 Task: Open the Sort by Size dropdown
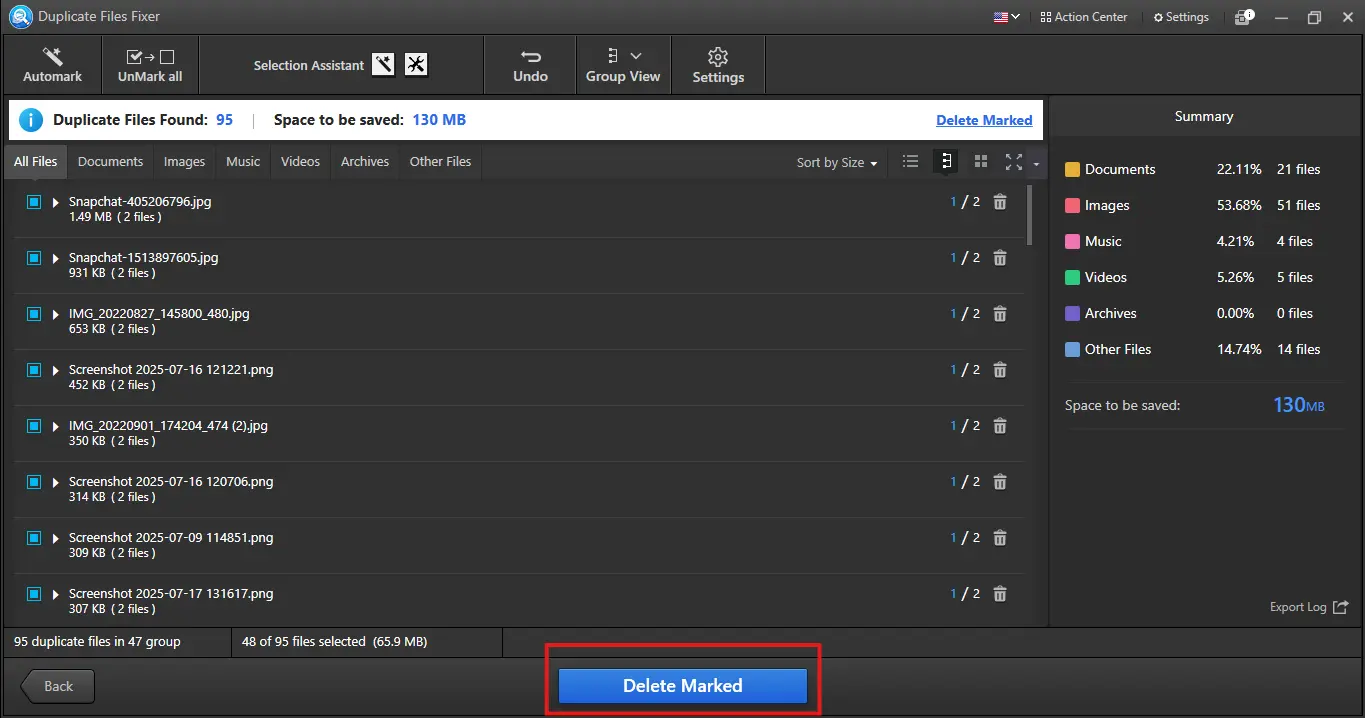coord(836,163)
